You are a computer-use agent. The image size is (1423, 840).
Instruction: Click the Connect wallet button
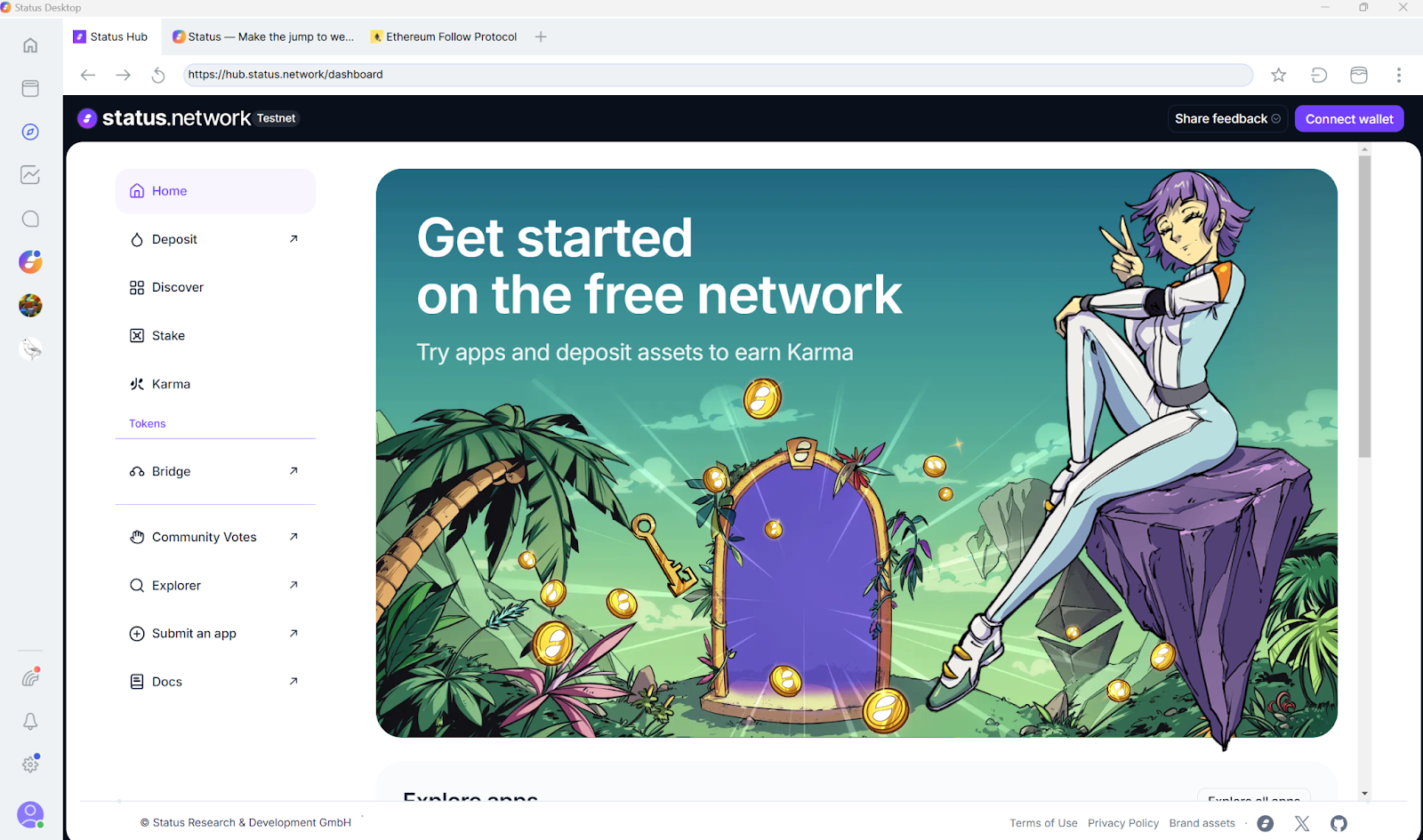pos(1349,118)
